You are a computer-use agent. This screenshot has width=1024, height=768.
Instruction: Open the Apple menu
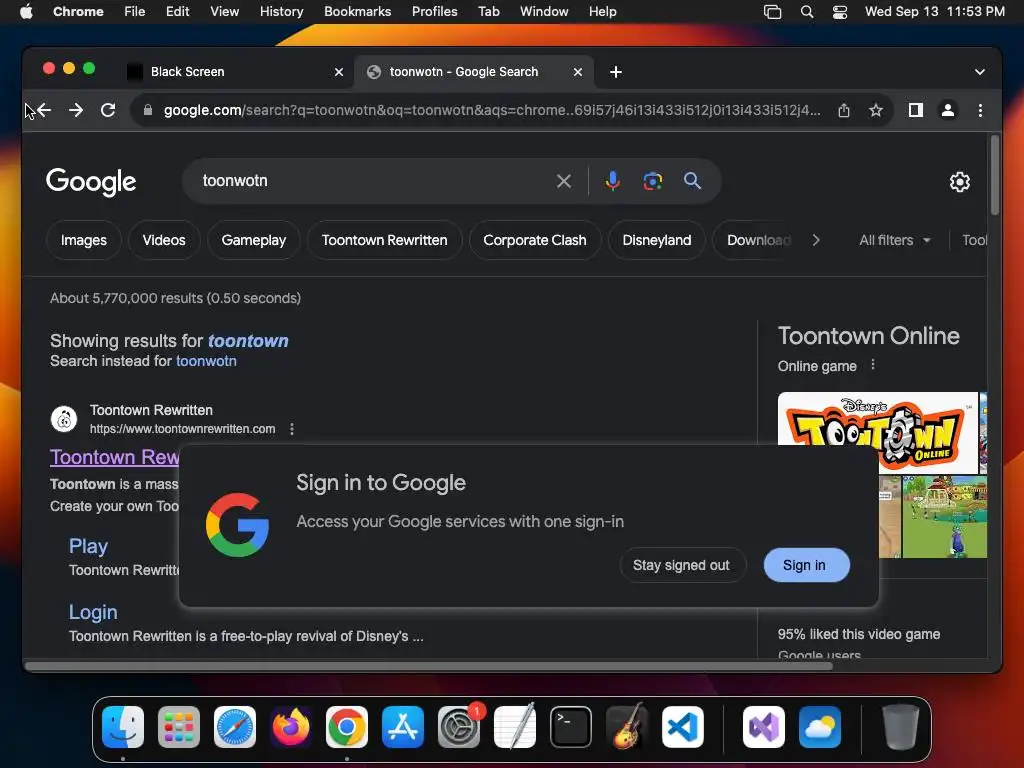[26, 12]
